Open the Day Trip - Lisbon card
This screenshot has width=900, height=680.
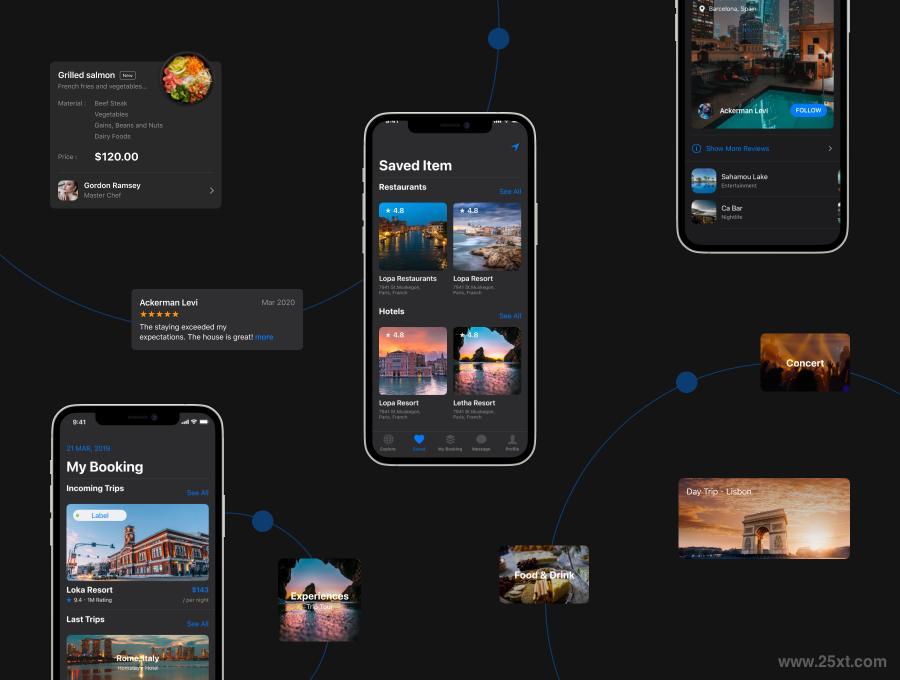tap(764, 518)
